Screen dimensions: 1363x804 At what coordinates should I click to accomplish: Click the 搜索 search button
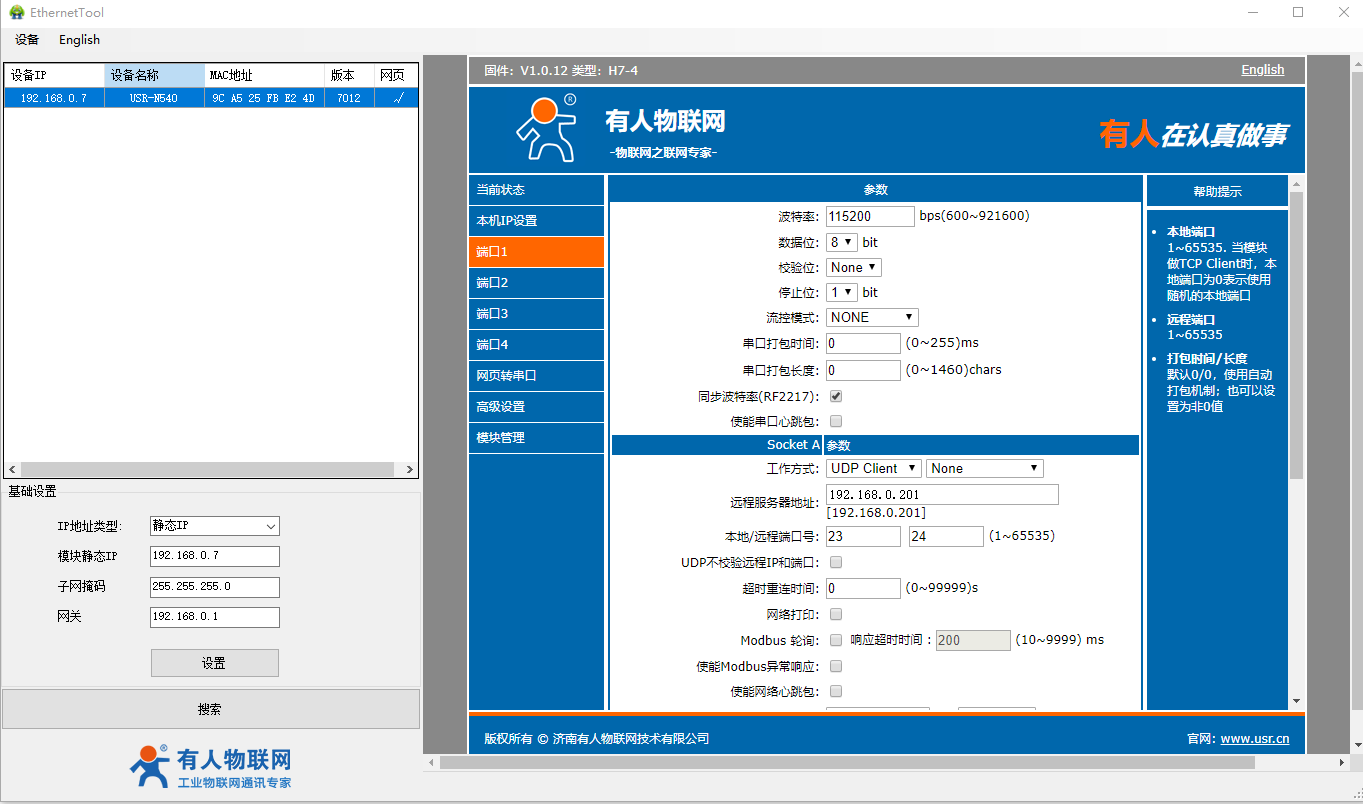[210, 709]
